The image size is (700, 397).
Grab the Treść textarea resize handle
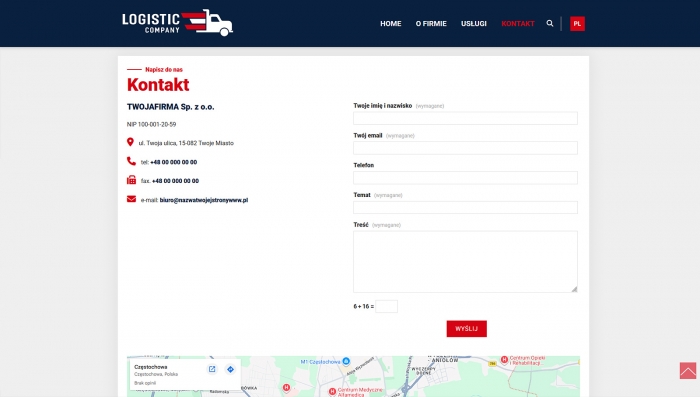tap(574, 289)
